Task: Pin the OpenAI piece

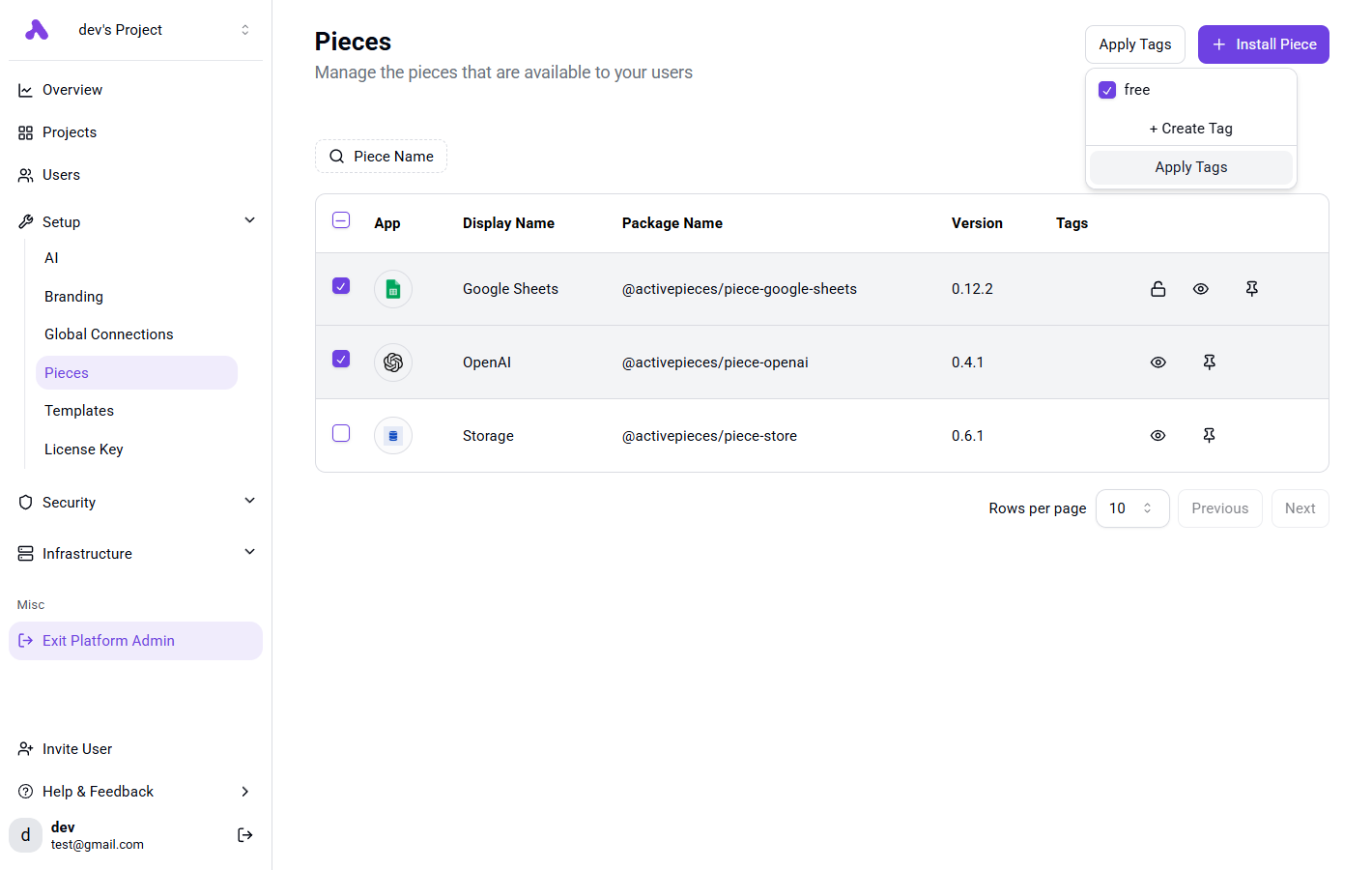Action: [1209, 362]
